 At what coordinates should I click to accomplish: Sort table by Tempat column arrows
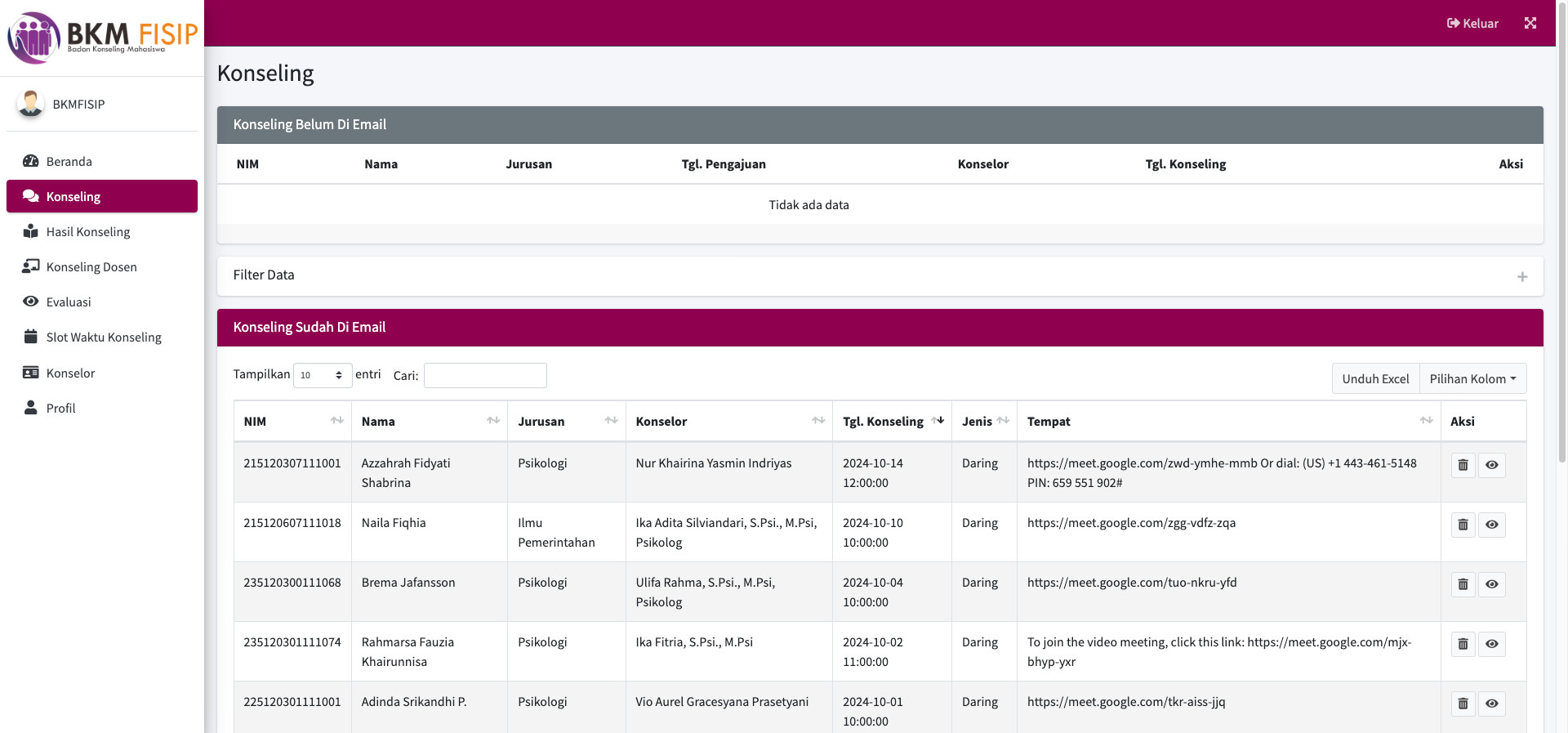pos(1426,421)
